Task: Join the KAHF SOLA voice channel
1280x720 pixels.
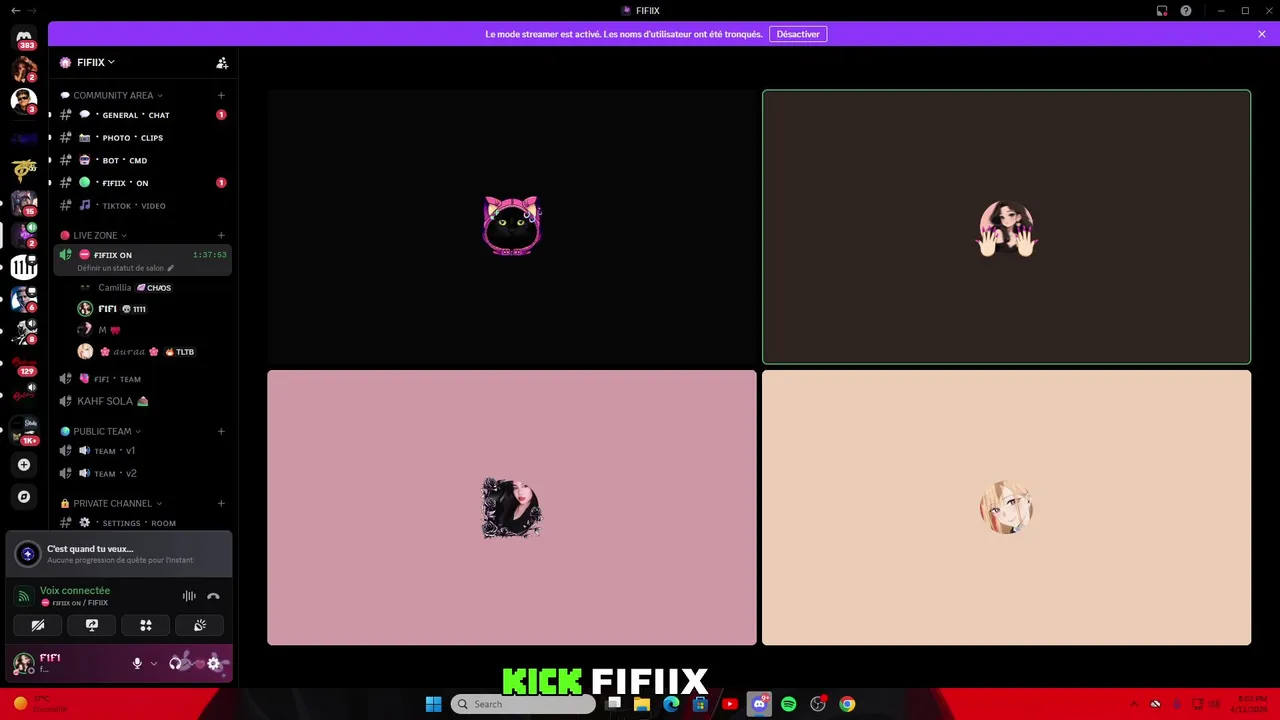Action: click(142, 401)
